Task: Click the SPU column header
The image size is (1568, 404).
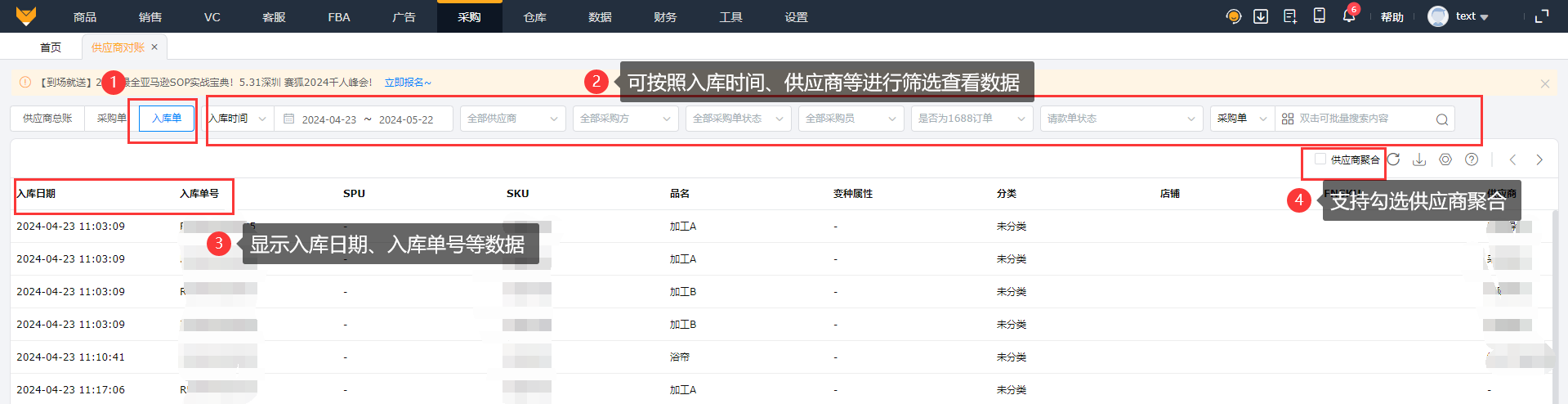Action: coord(354,194)
